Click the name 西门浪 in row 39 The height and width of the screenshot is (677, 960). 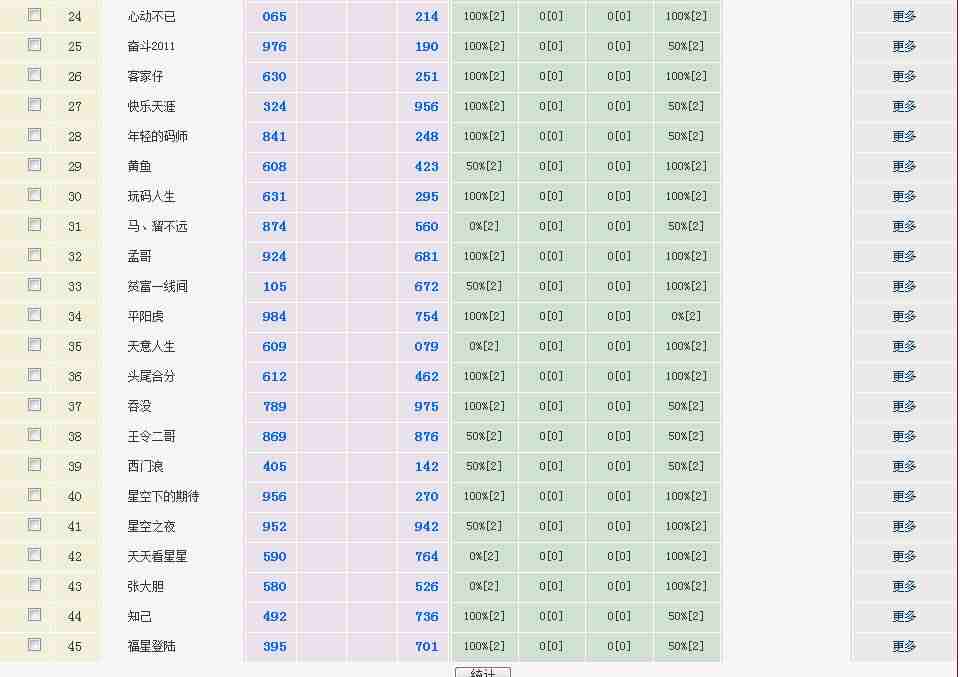click(x=145, y=466)
